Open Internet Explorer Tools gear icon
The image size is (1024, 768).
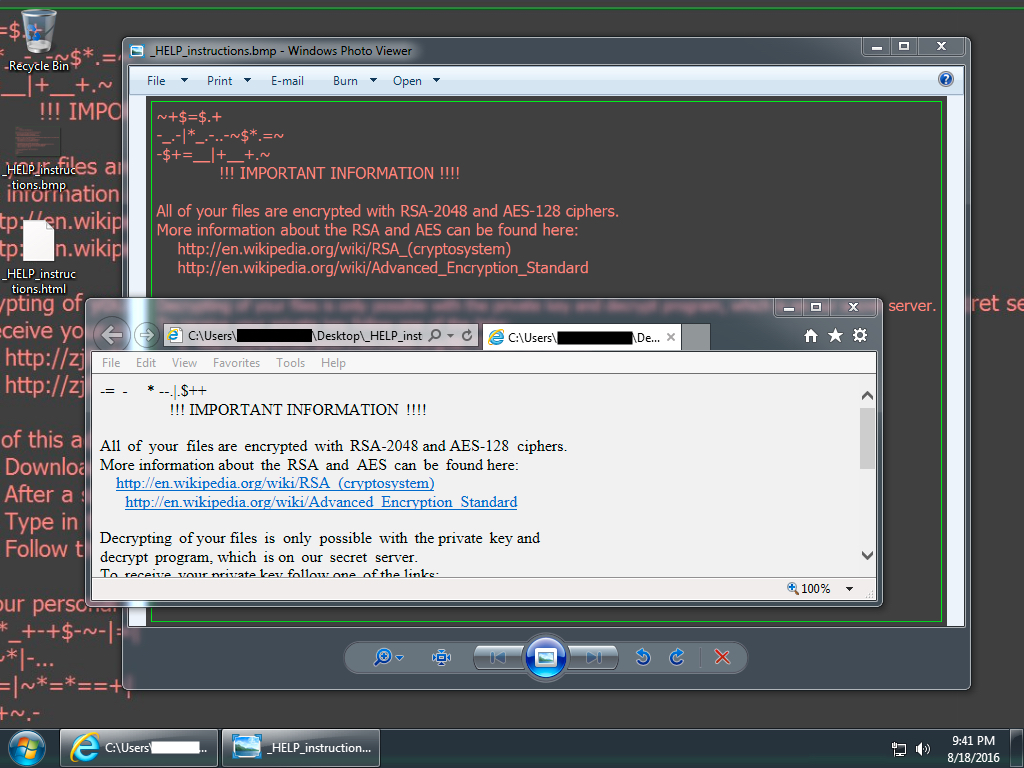pyautogui.click(x=860, y=336)
